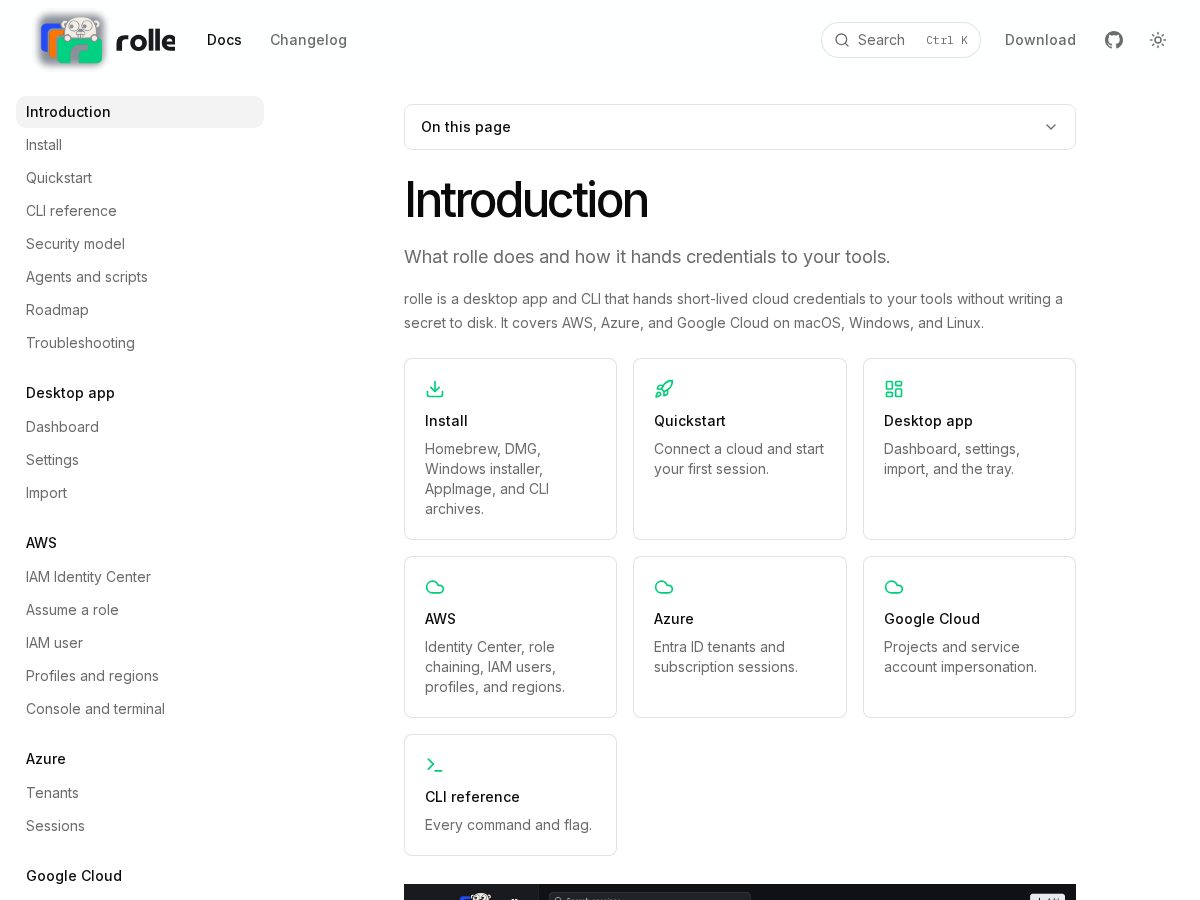This screenshot has height=900, width=1200.
Task: Click the Desktop app sidebar heading
Action: (70, 393)
